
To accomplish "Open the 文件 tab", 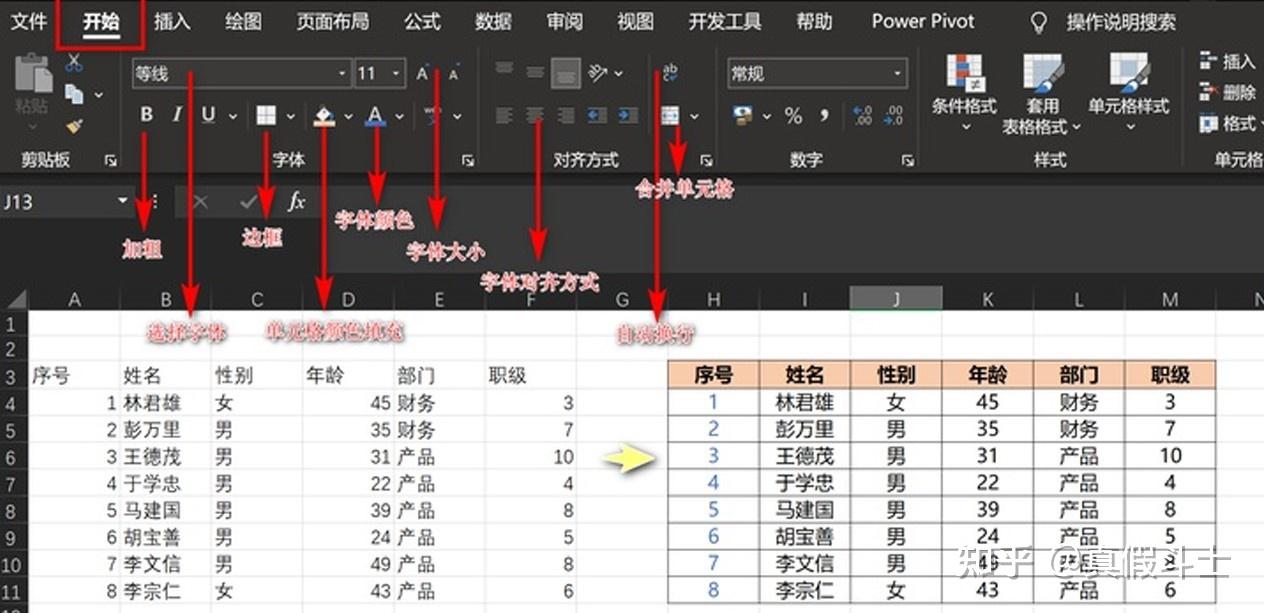I will [x=29, y=21].
